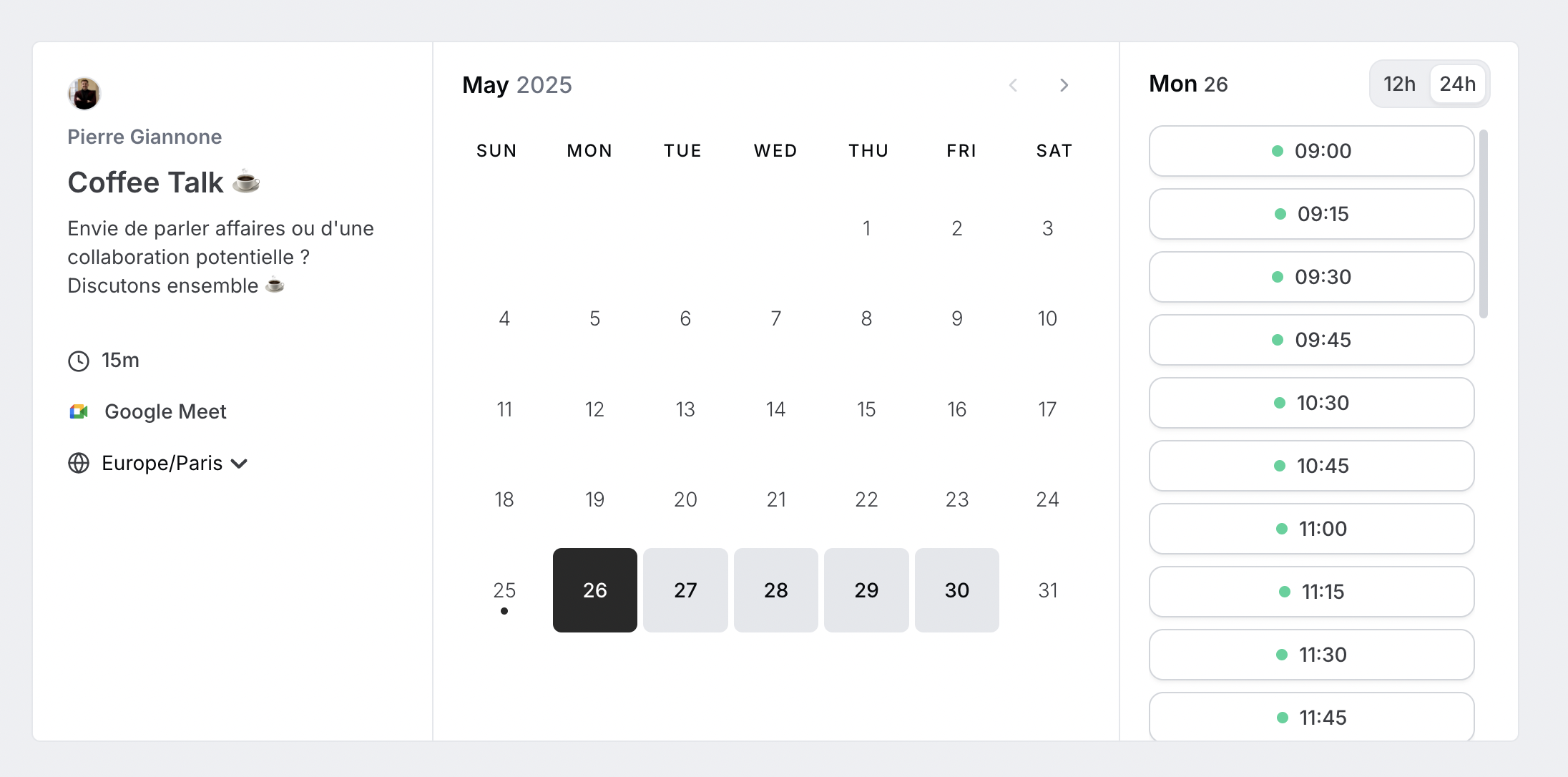This screenshot has width=1568, height=777.
Task: Switch time format to 12h
Action: pyautogui.click(x=1399, y=84)
